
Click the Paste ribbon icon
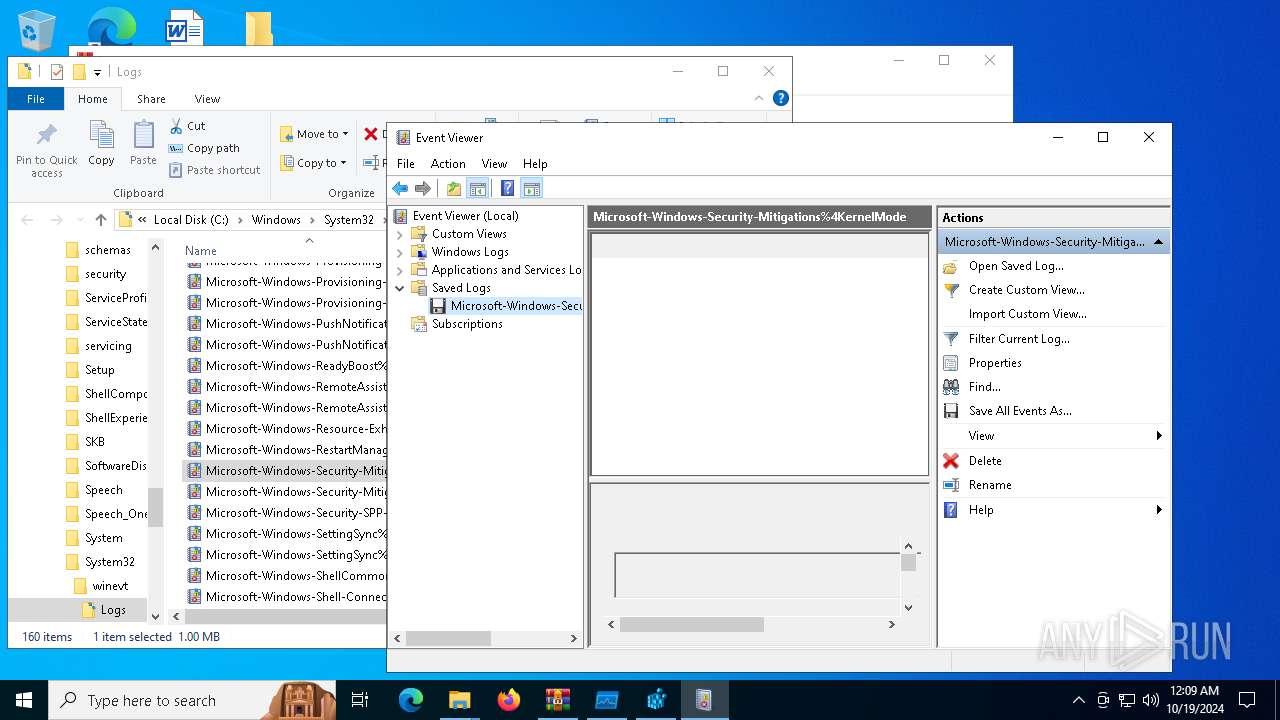143,143
